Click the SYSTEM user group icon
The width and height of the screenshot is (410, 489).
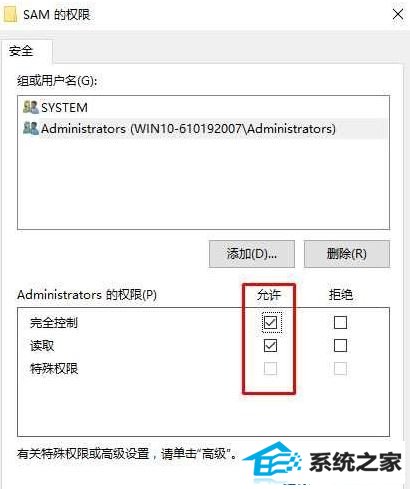pyautogui.click(x=31, y=107)
